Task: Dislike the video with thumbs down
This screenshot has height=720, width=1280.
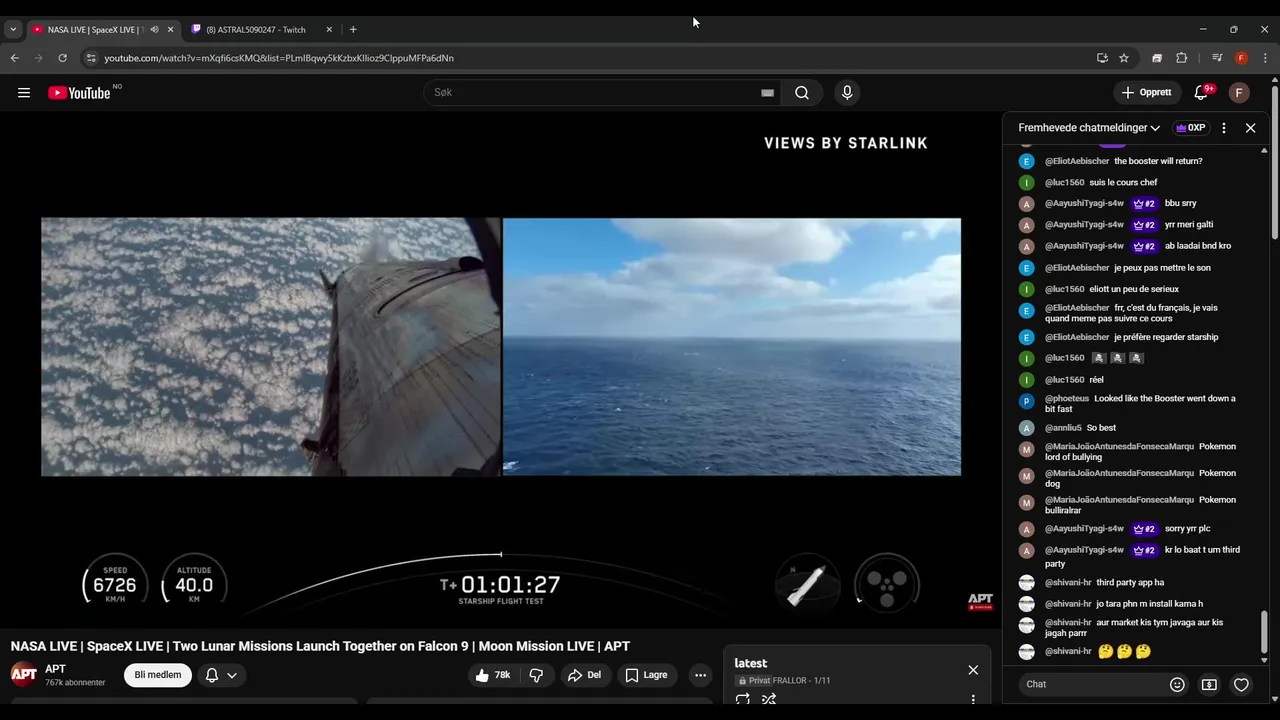Action: click(536, 675)
